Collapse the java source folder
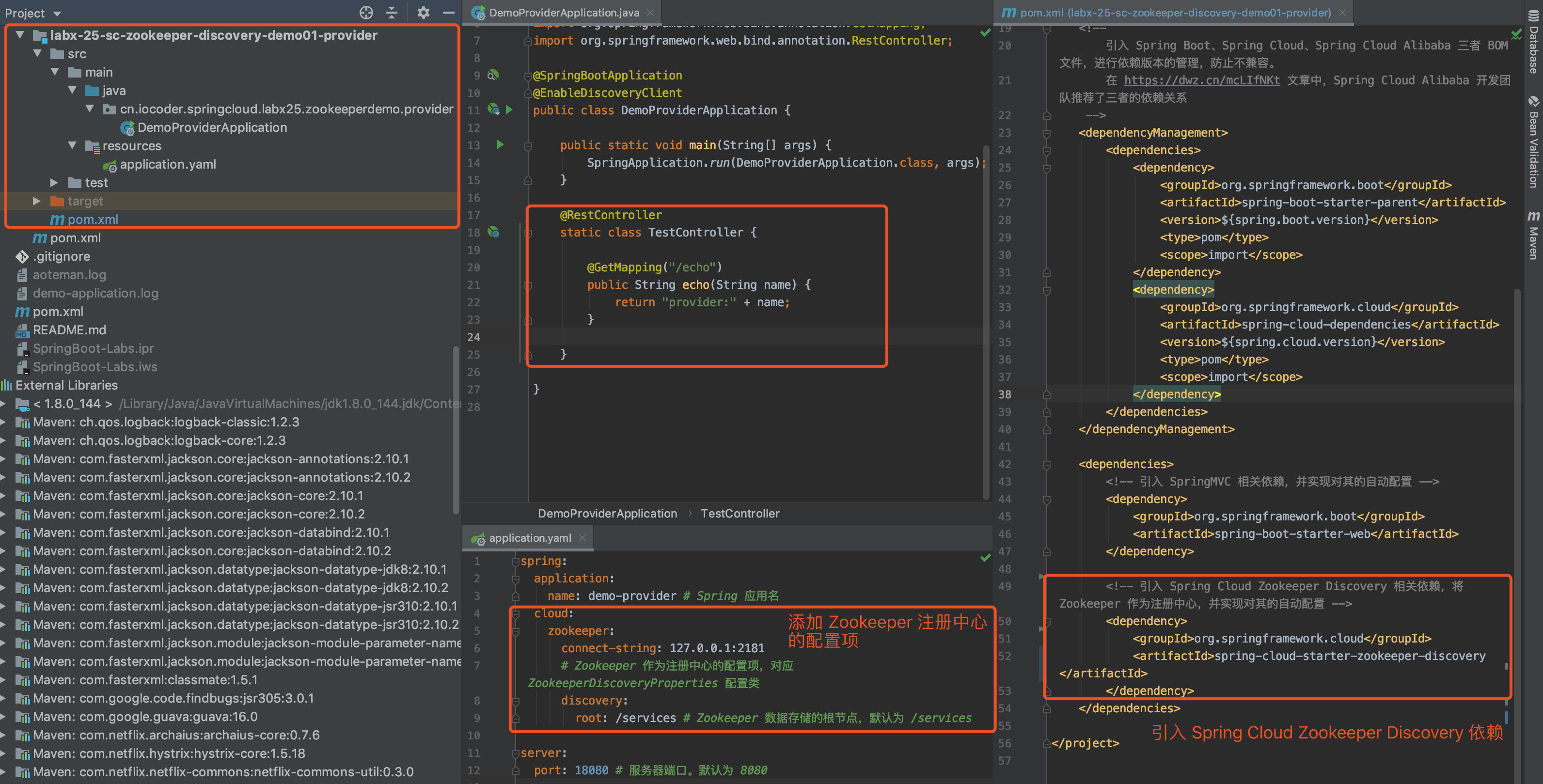1543x784 pixels. pos(72,91)
